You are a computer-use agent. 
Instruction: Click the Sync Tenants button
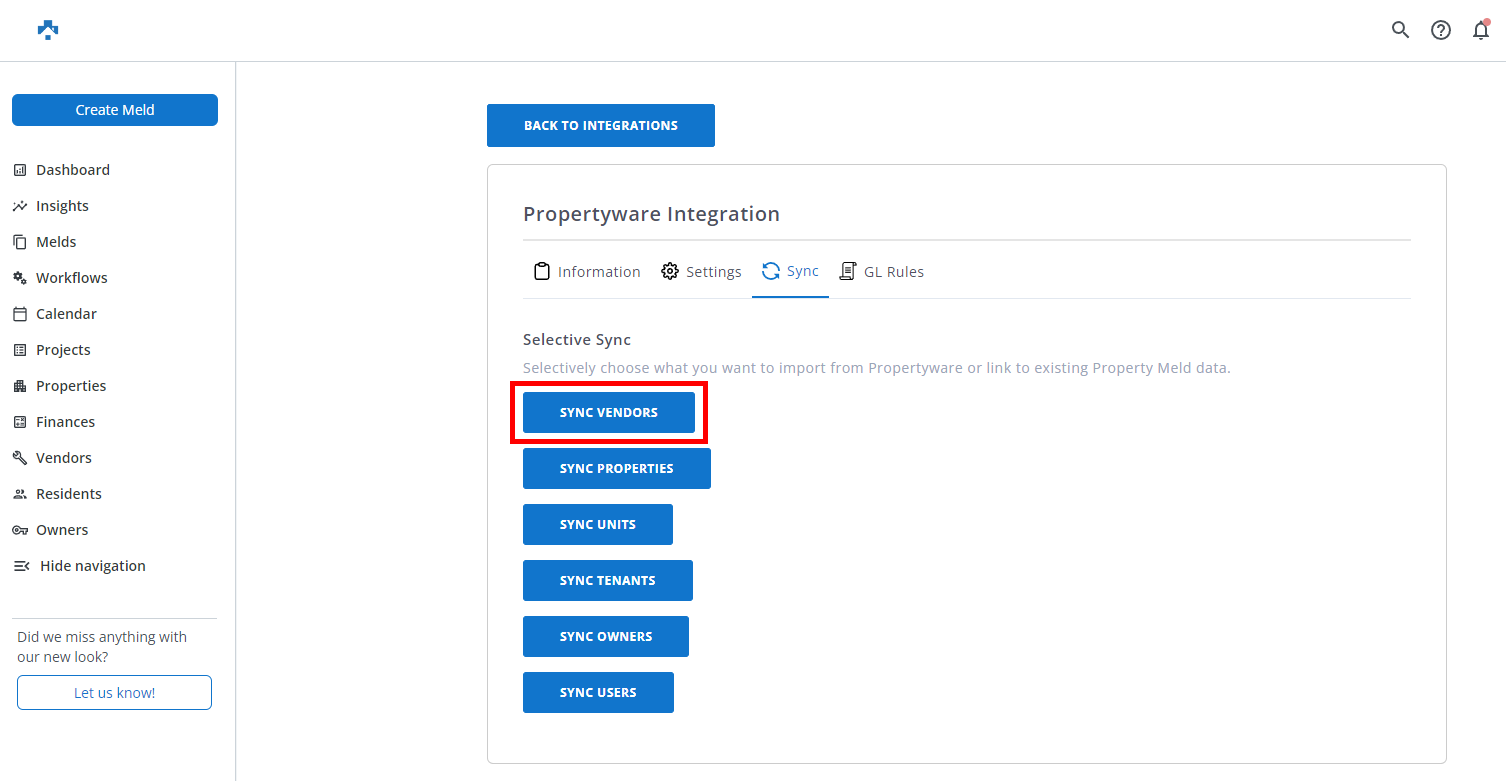click(607, 581)
